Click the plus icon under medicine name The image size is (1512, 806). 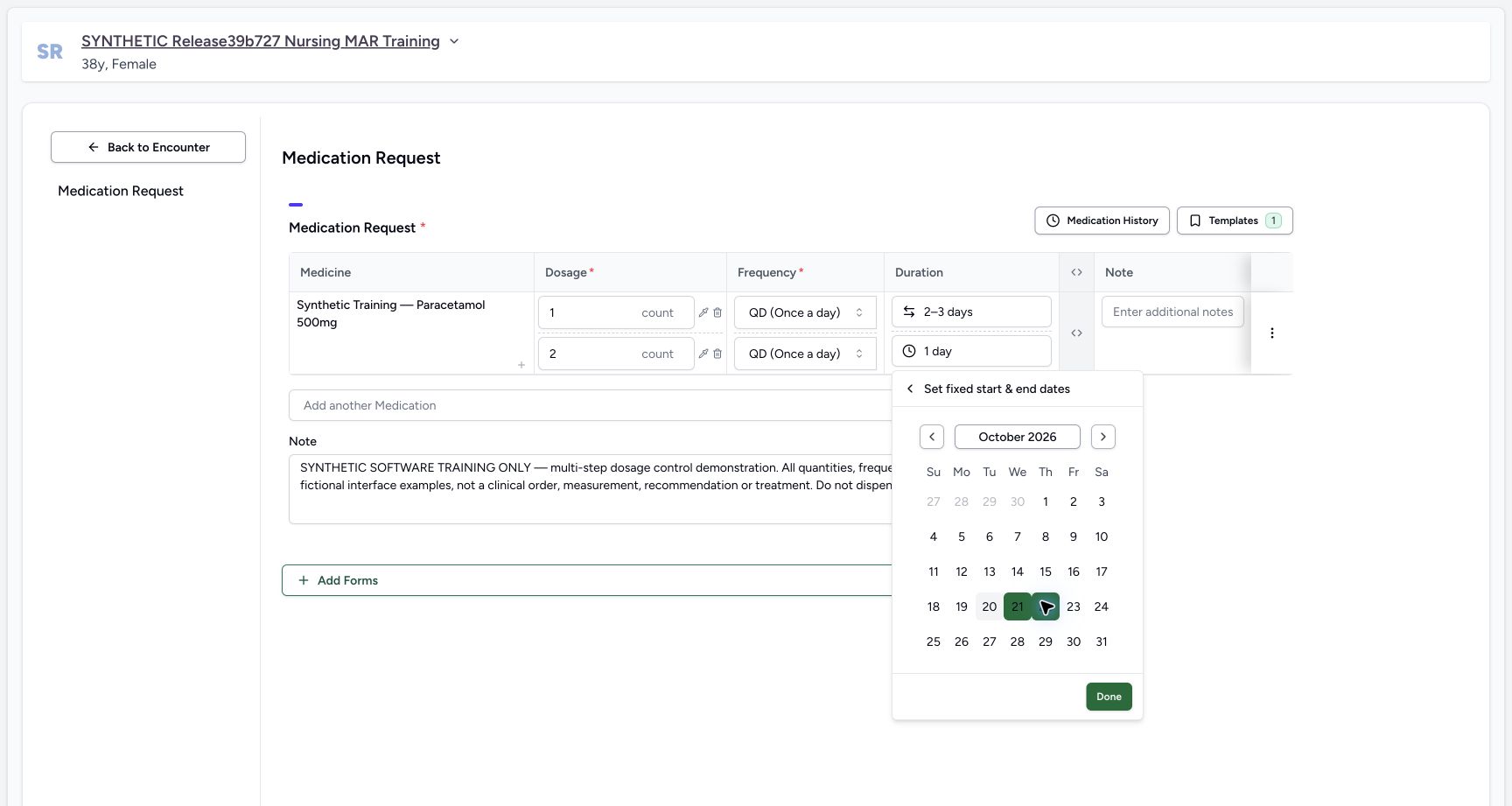click(x=521, y=365)
